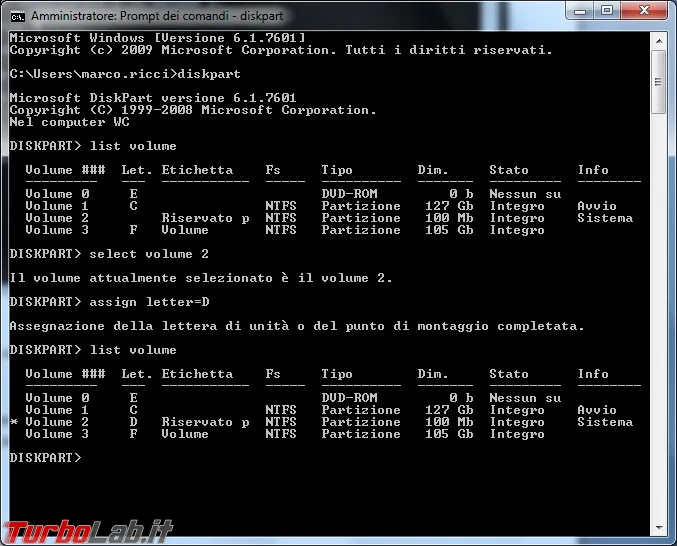The image size is (677, 546).
Task: Click the 'Sistema' info in the first table
Action: point(605,218)
